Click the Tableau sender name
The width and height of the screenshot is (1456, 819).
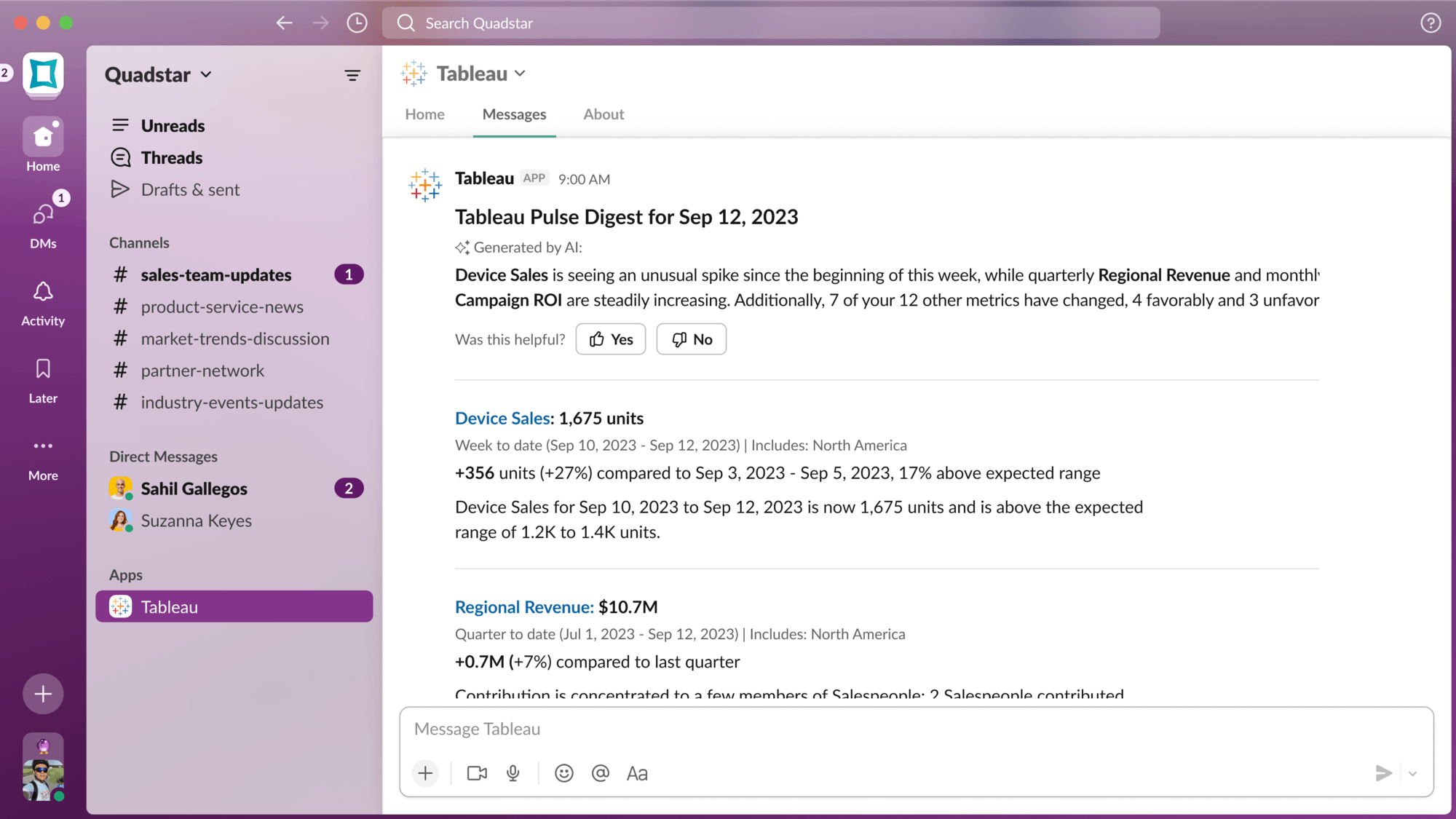(x=484, y=178)
